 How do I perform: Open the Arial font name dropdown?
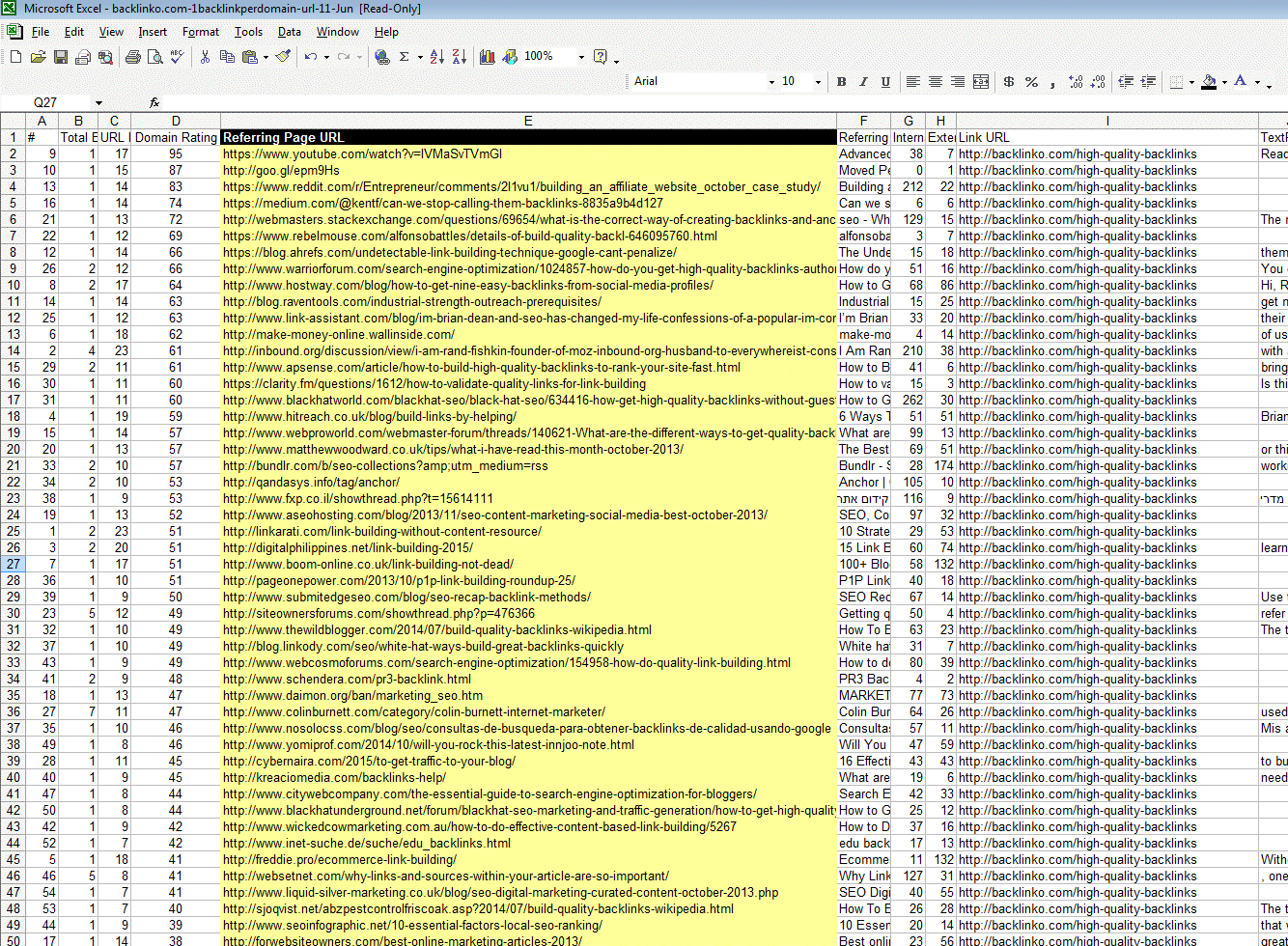tap(770, 82)
